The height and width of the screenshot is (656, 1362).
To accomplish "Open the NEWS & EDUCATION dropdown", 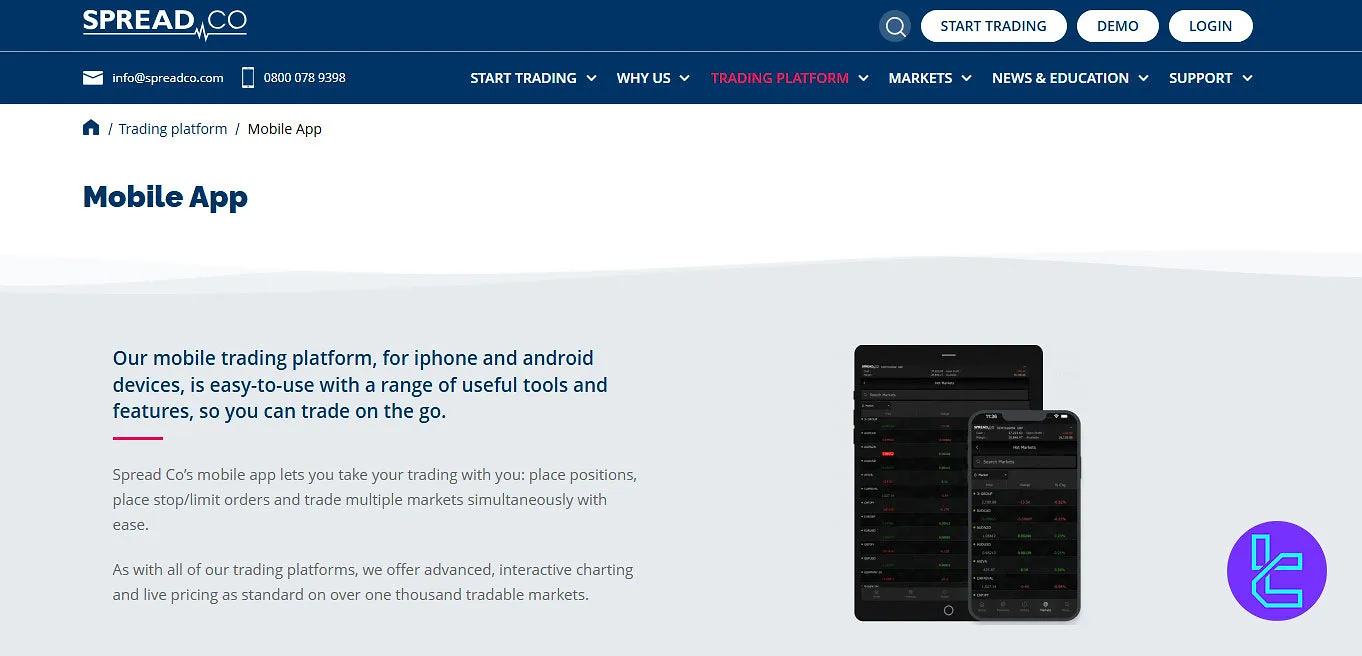I will tap(1059, 78).
